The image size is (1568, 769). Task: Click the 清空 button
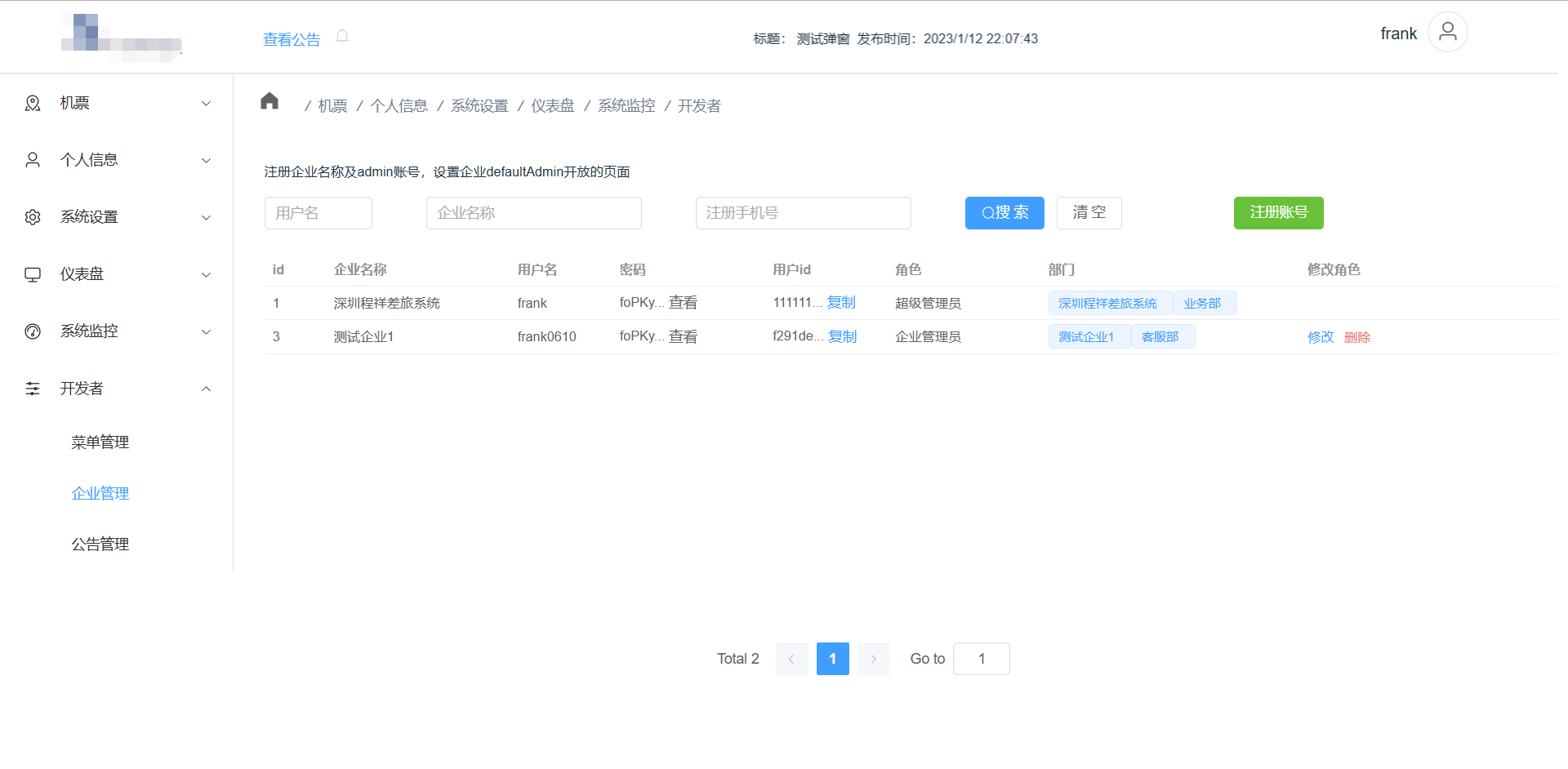pyautogui.click(x=1089, y=213)
